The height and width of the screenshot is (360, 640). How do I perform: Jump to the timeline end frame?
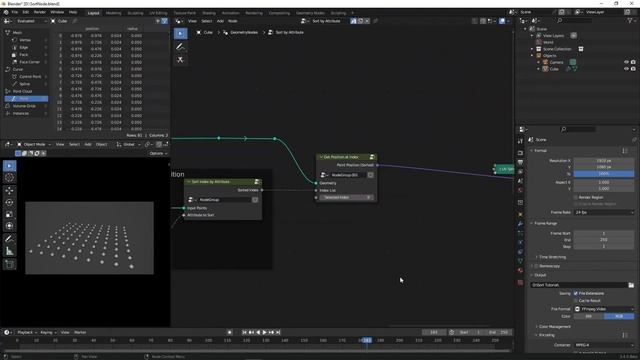pyautogui.click(x=278, y=332)
